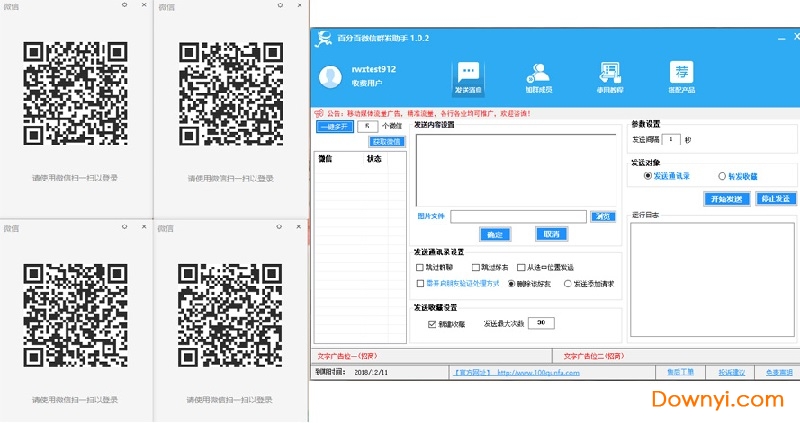800x423 pixels.
Task: Tick the 从选中位置发送 checkbox
Action: [521, 267]
